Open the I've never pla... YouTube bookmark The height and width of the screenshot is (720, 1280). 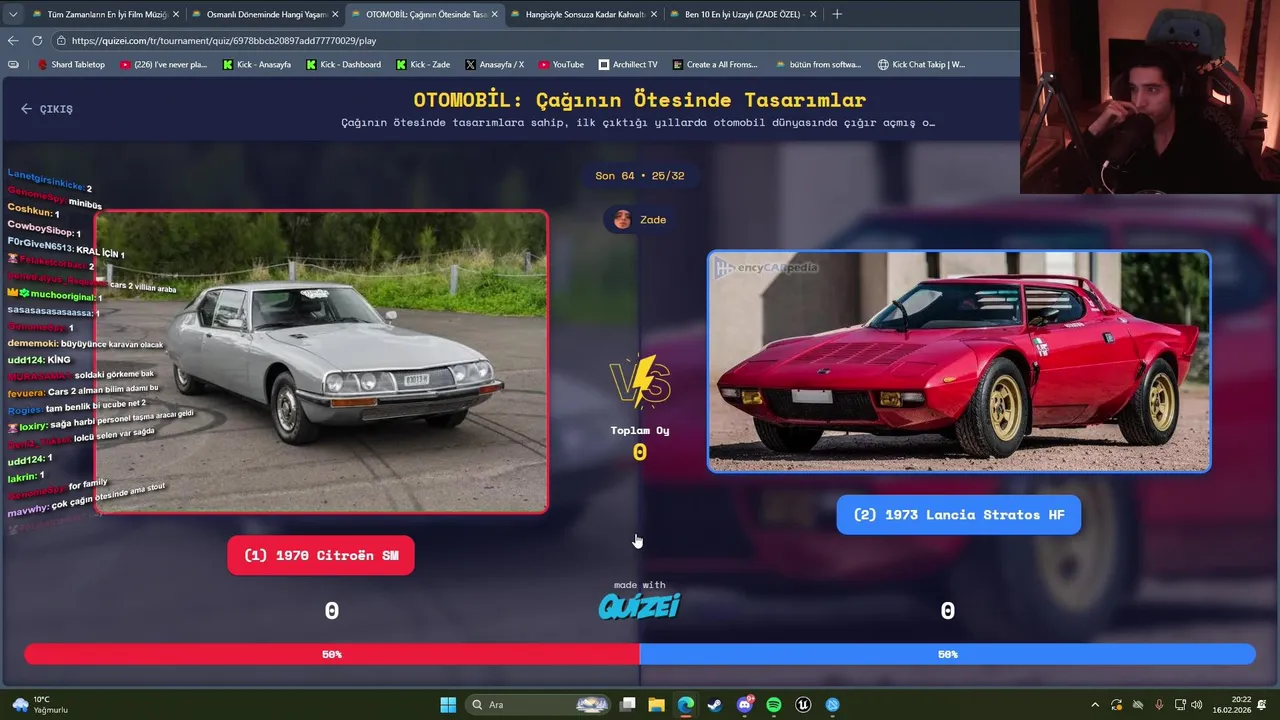pyautogui.click(x=163, y=64)
